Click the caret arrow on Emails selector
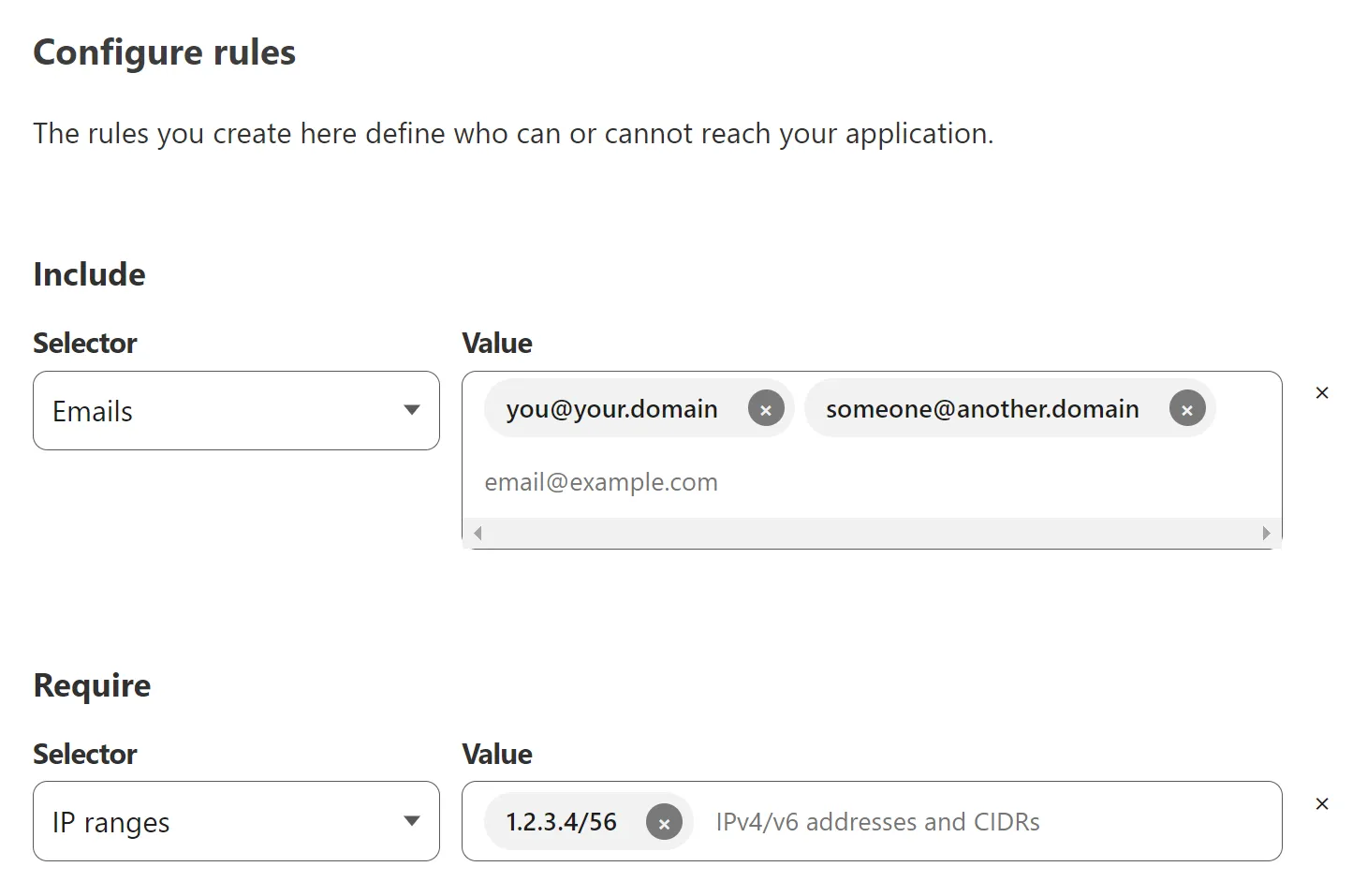1367x896 pixels. [x=411, y=410]
